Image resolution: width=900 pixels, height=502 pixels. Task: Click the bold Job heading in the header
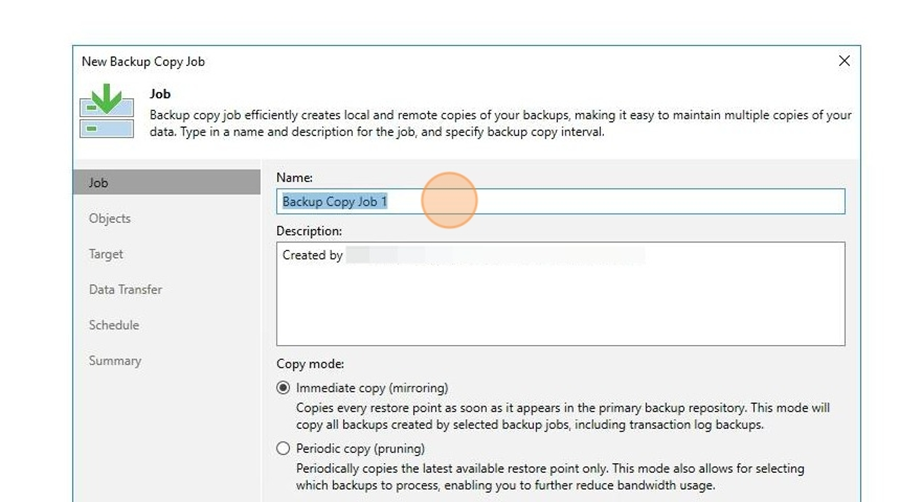click(x=160, y=94)
